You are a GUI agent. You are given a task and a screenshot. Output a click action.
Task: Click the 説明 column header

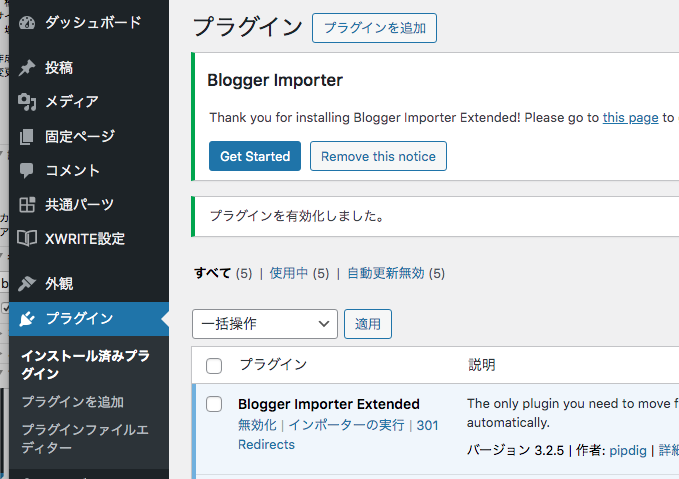tap(482, 365)
